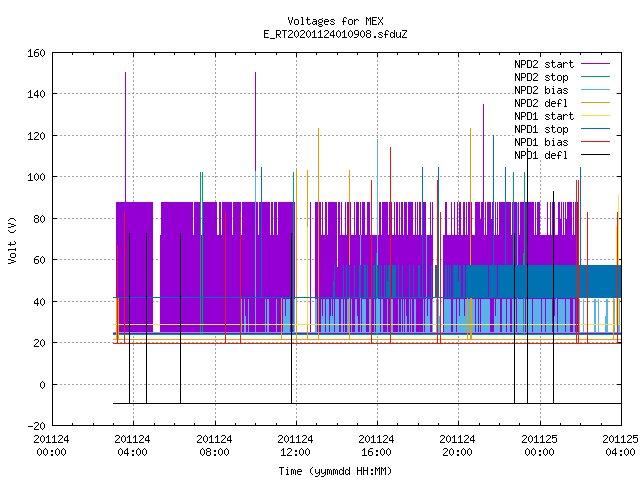Click the 201124 12:00 x-axis tick label
Screen dimensions: 640x480
295,446
